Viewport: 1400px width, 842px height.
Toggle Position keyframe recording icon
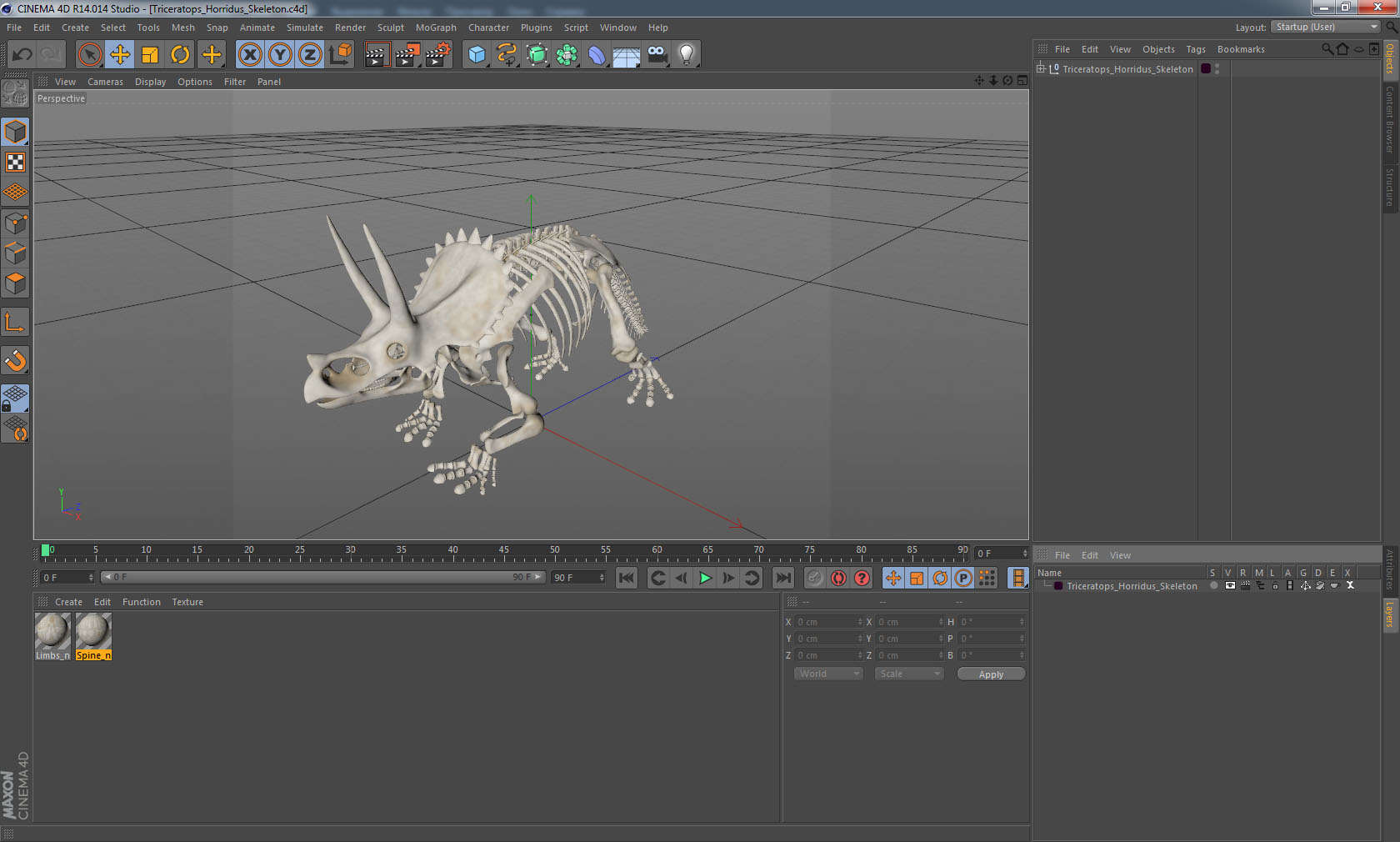tap(893, 578)
